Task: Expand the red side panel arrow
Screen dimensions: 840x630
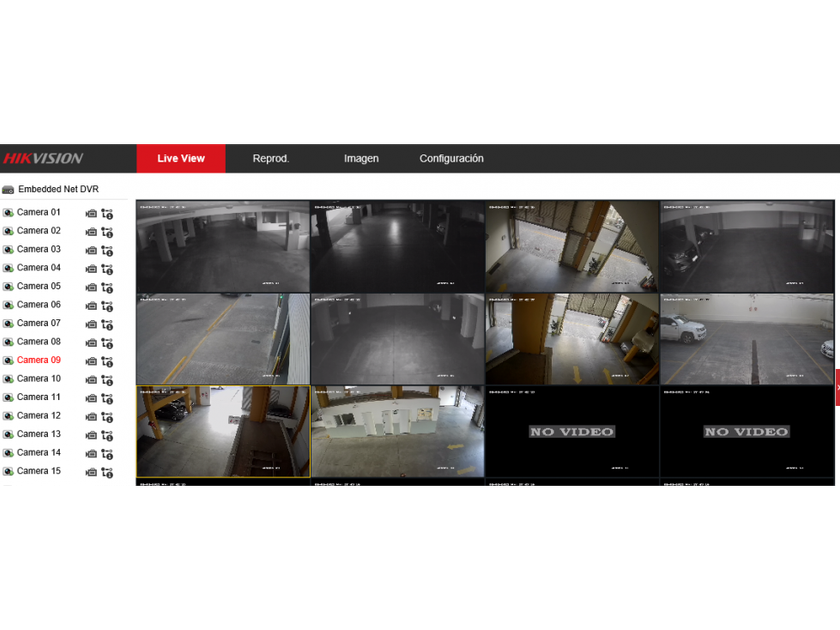Action: pos(837,387)
